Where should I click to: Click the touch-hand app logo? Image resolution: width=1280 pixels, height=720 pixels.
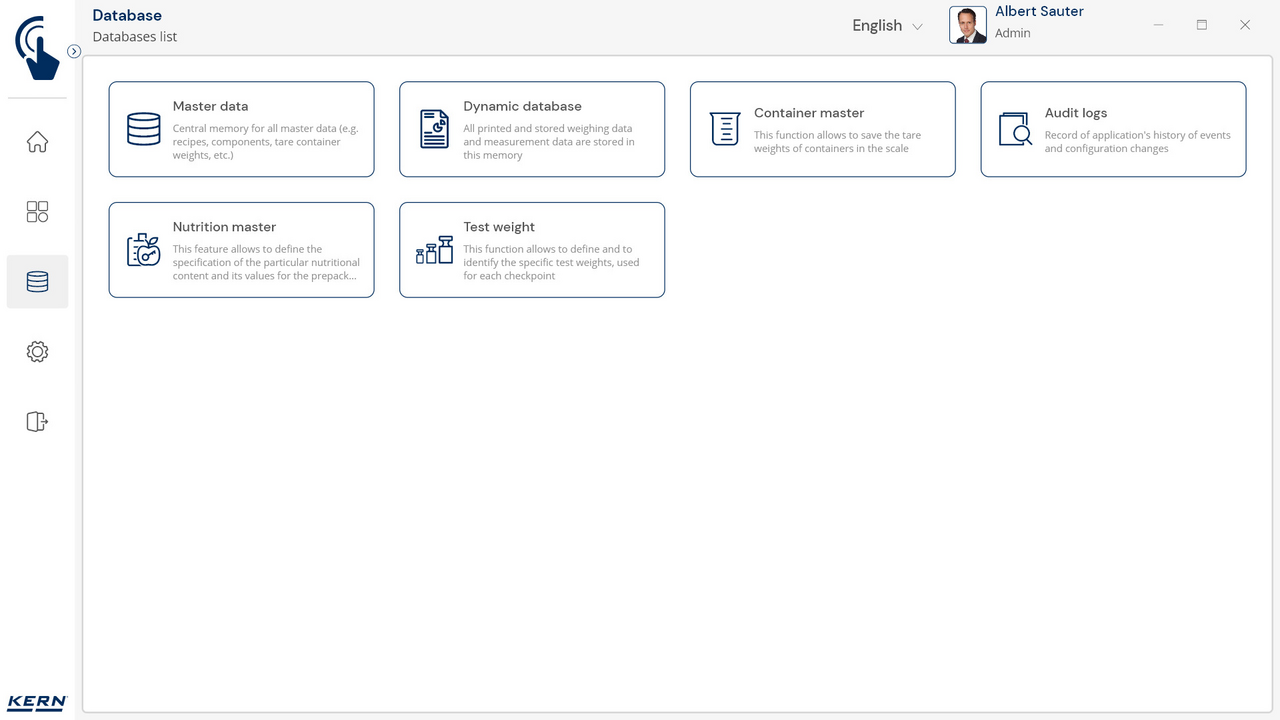37,47
